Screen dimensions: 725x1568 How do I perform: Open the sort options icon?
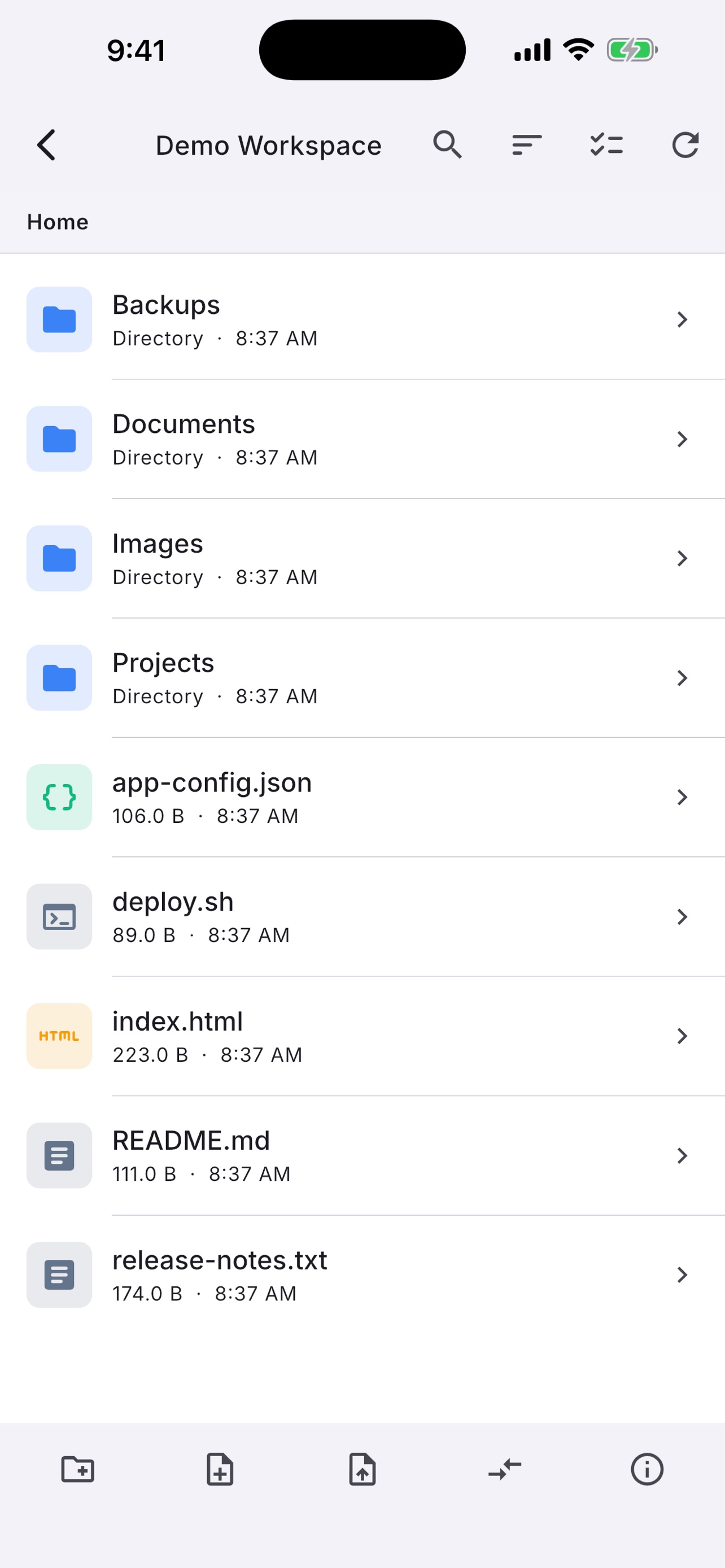pos(527,145)
